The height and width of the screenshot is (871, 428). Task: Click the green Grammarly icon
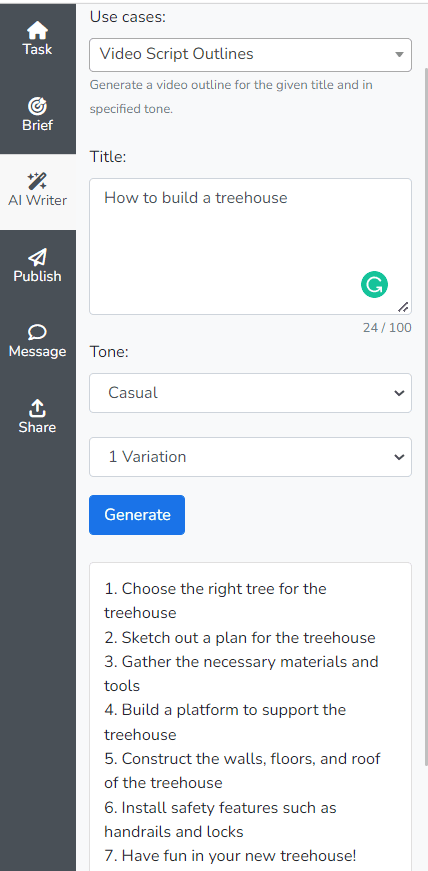374,284
